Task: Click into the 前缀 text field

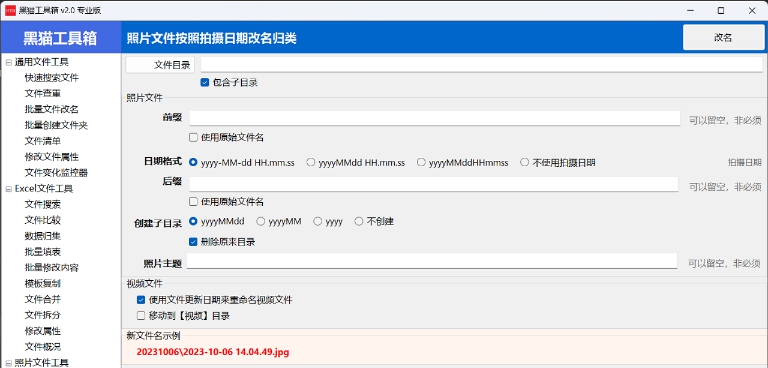Action: 434,118
